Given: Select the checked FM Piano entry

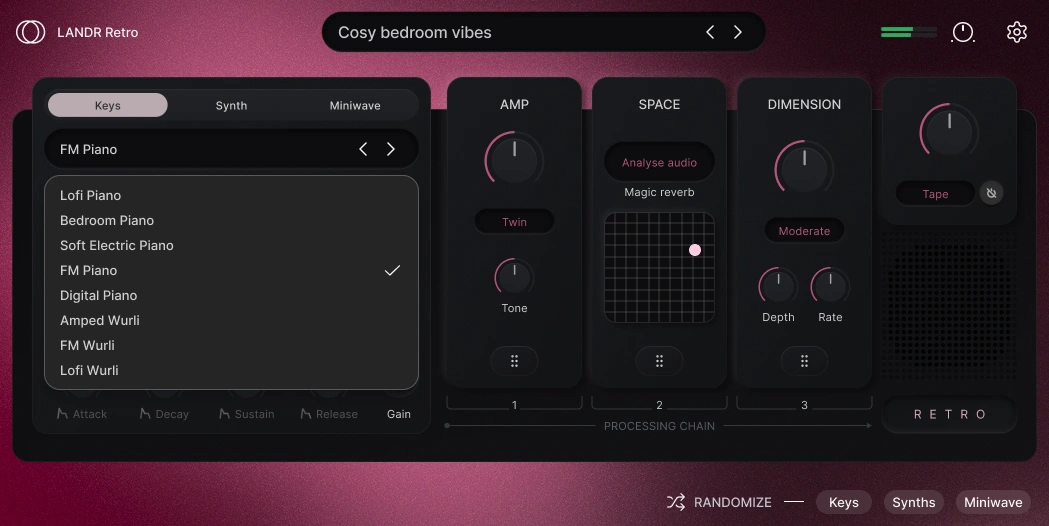Looking at the screenshot, I should coord(231,270).
